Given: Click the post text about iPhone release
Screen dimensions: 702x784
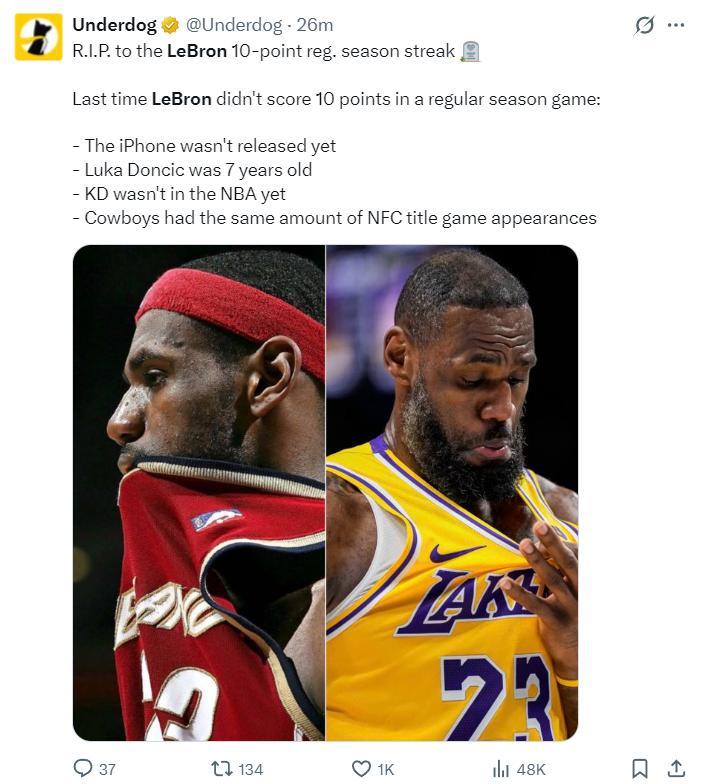Looking at the screenshot, I should point(204,146).
